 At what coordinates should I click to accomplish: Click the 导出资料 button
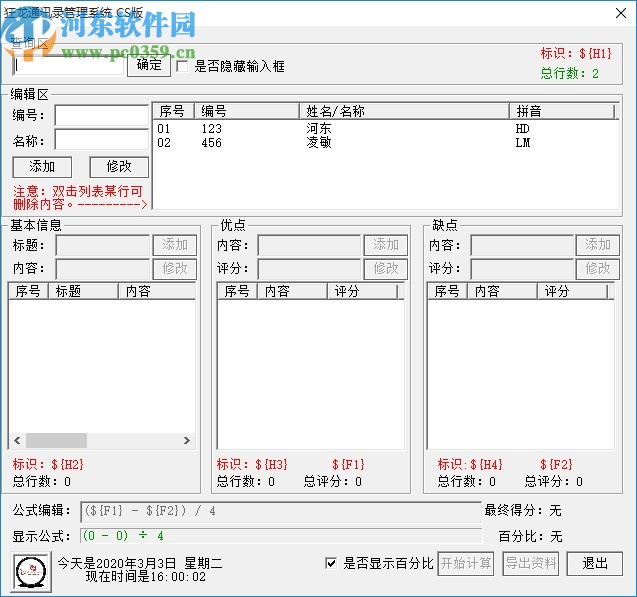click(531, 563)
